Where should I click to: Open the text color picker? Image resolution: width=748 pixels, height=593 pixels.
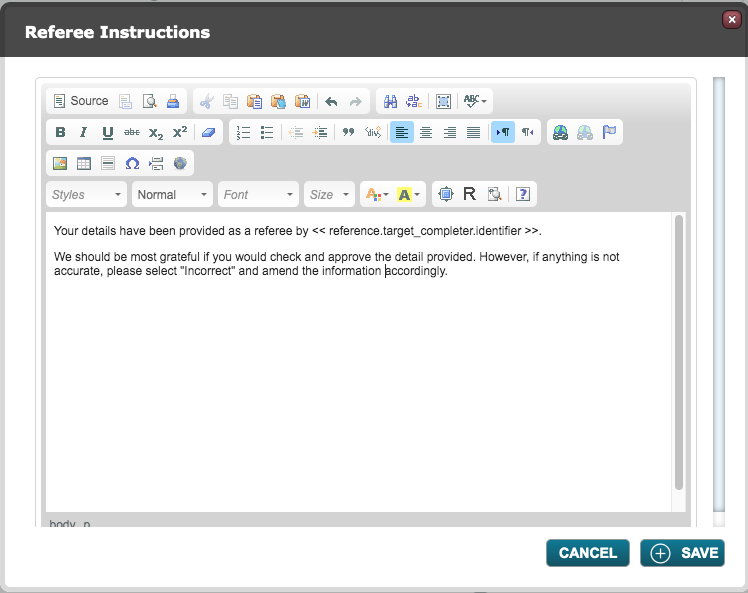(x=377, y=195)
